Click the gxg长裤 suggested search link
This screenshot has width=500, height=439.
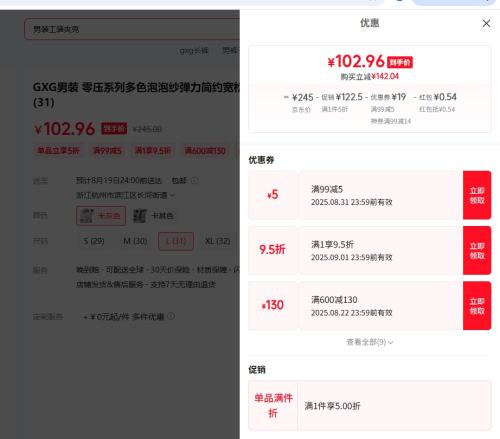pos(194,51)
